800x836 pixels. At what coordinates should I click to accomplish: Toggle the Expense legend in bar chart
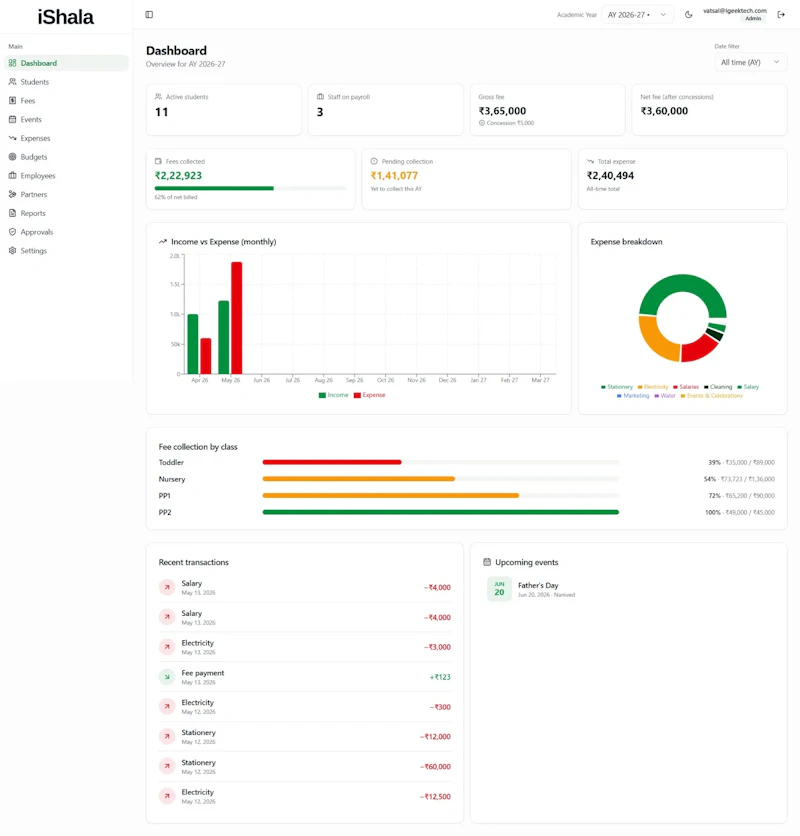pos(369,395)
